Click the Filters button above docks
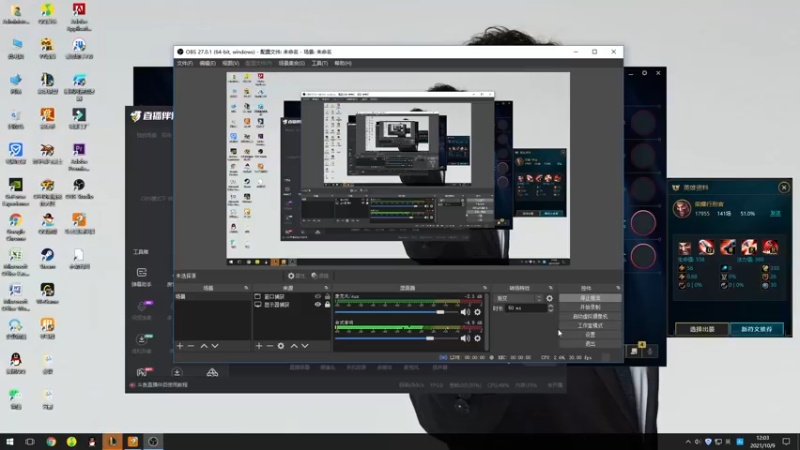The image size is (800, 450). (320, 276)
